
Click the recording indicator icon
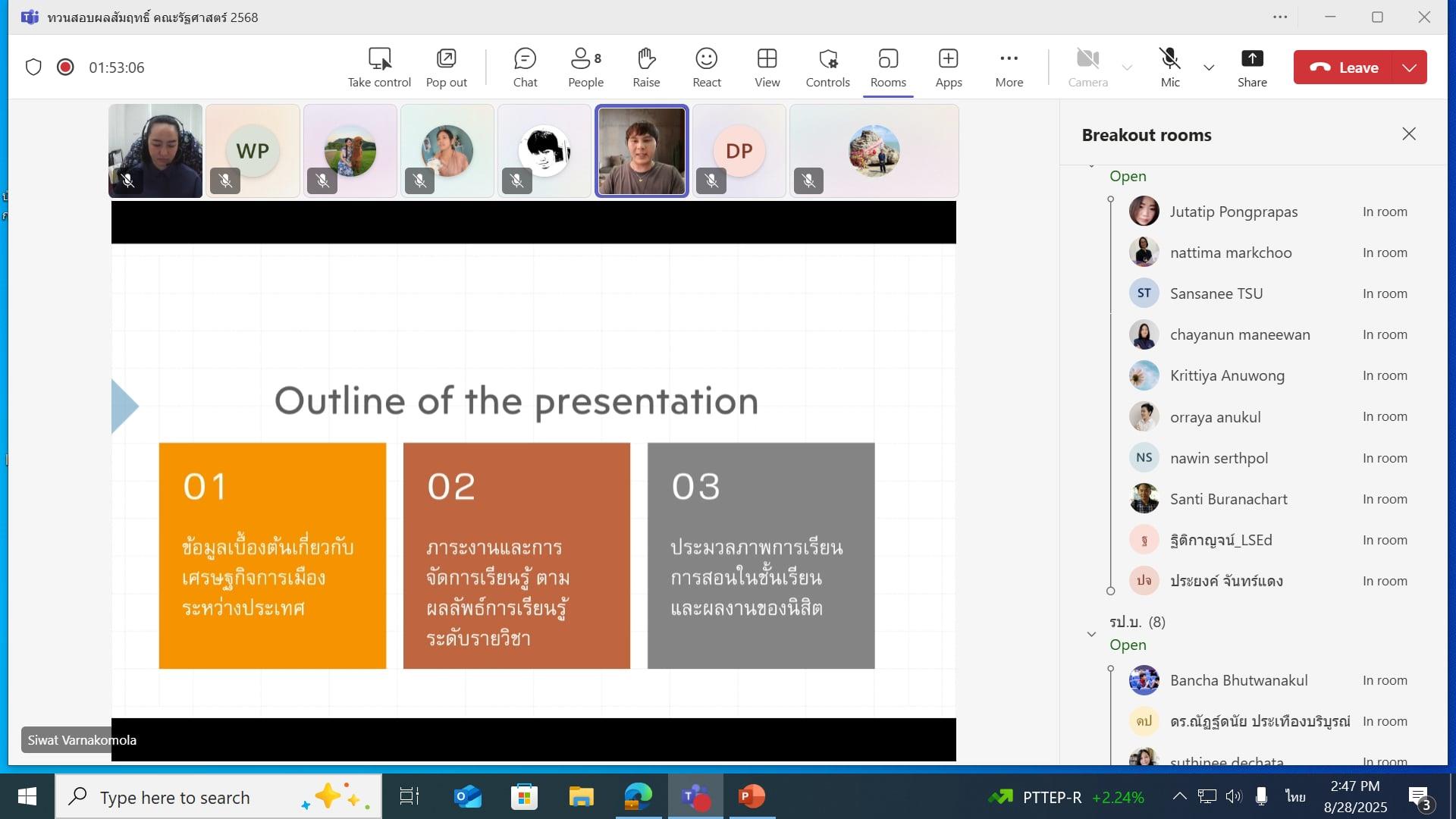click(65, 67)
